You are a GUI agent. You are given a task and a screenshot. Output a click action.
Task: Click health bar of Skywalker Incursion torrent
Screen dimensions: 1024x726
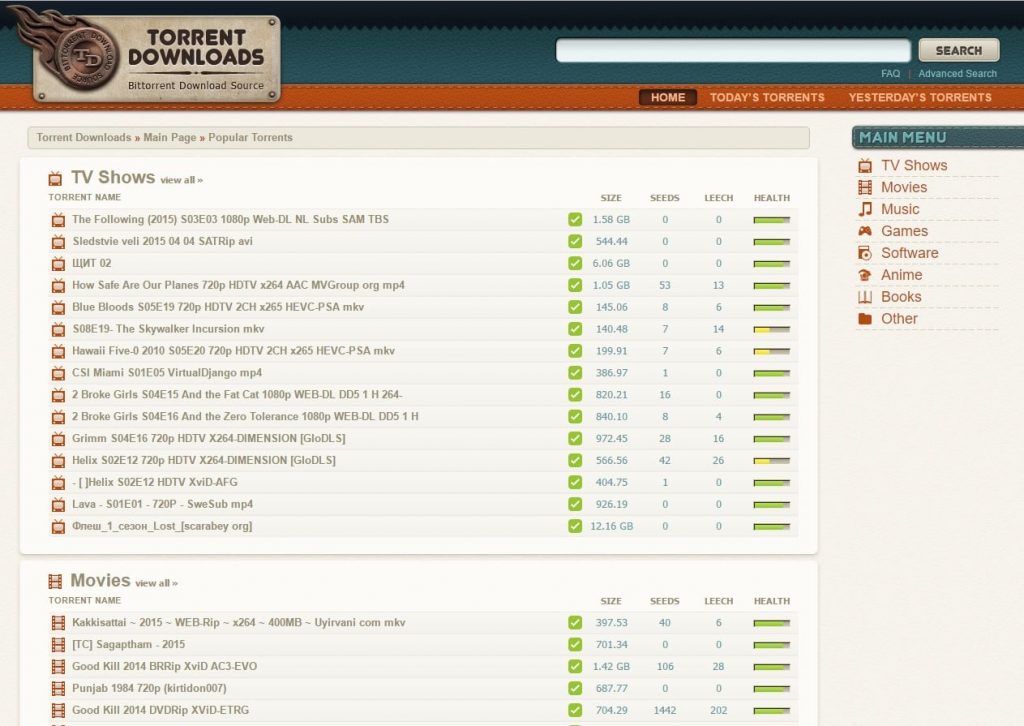pos(771,330)
